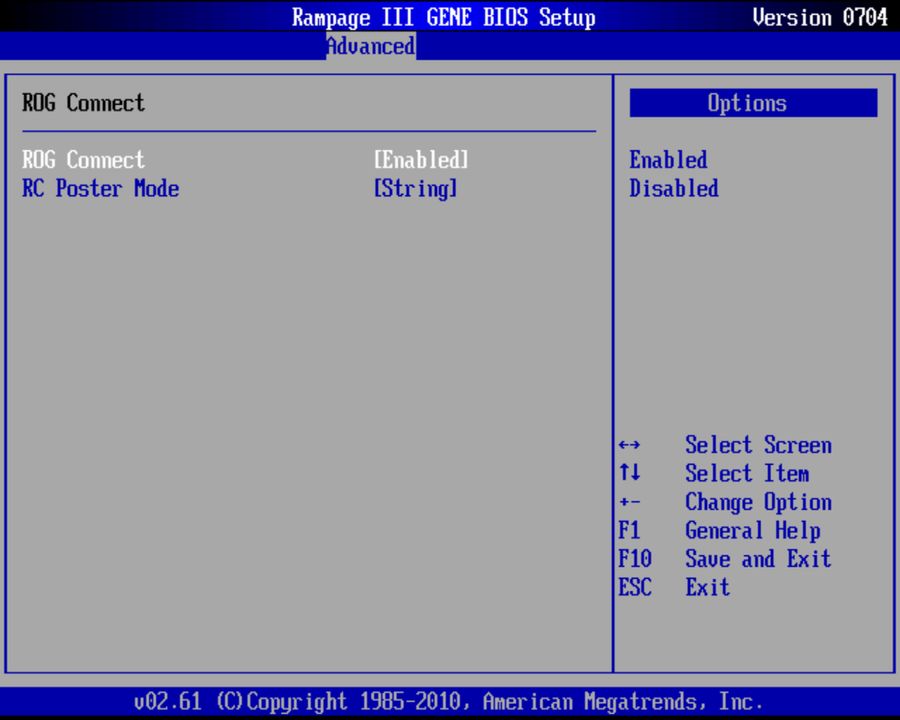Click the General Help legend entry

(752, 531)
